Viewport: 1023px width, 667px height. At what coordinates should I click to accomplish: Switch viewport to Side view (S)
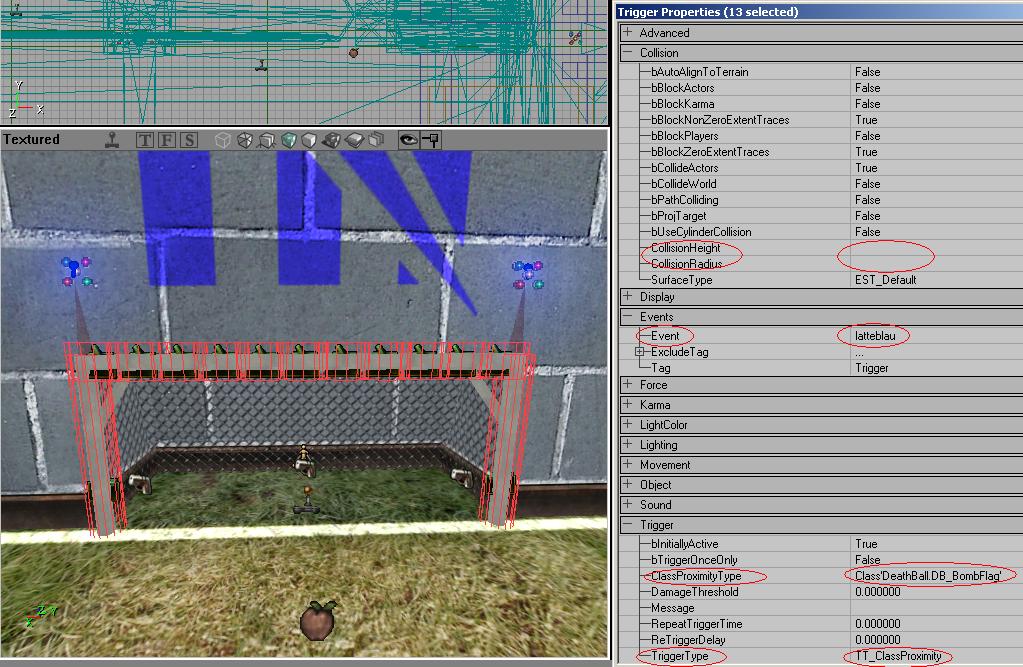click(x=188, y=140)
